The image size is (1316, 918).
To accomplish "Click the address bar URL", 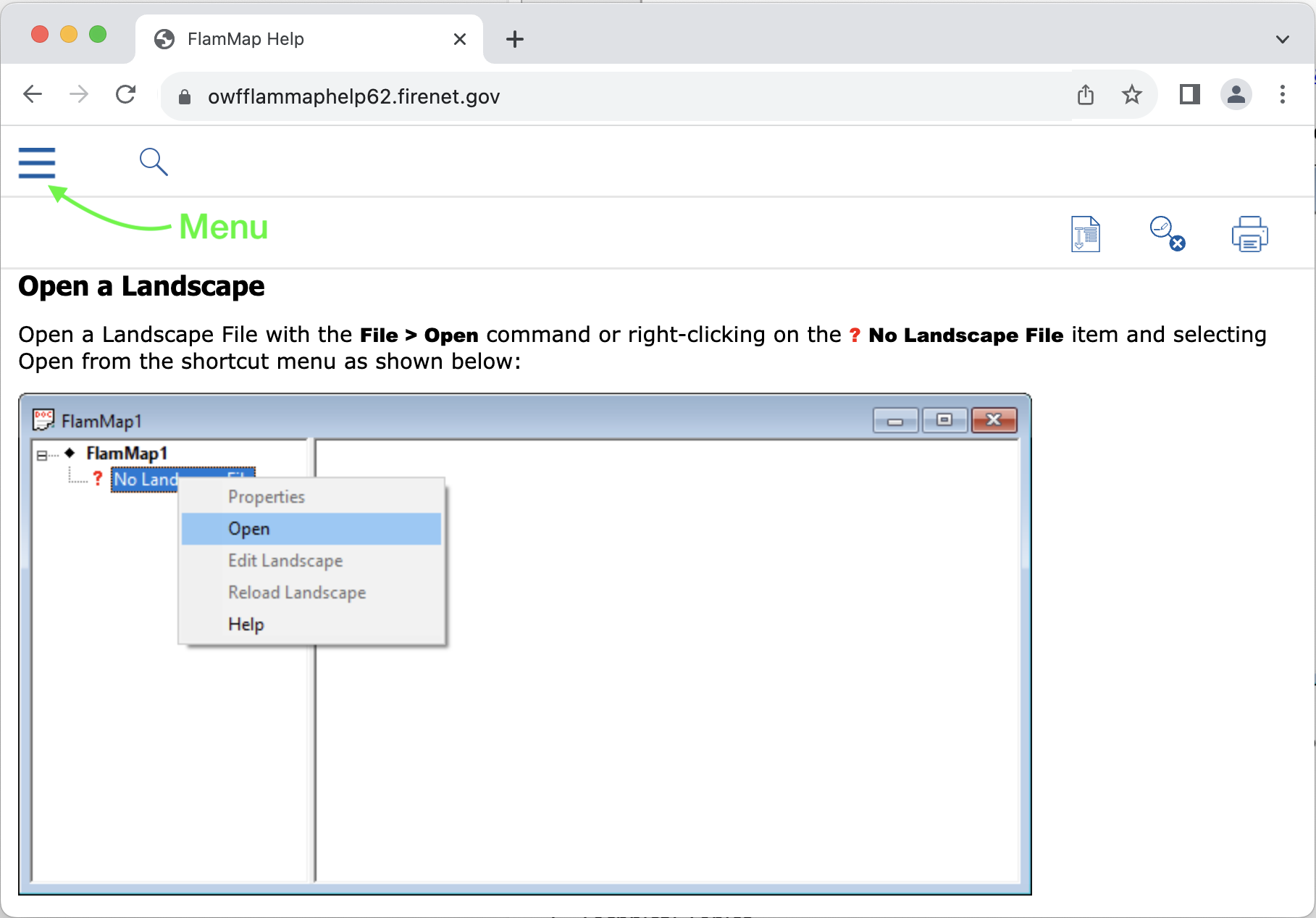I will [x=353, y=96].
